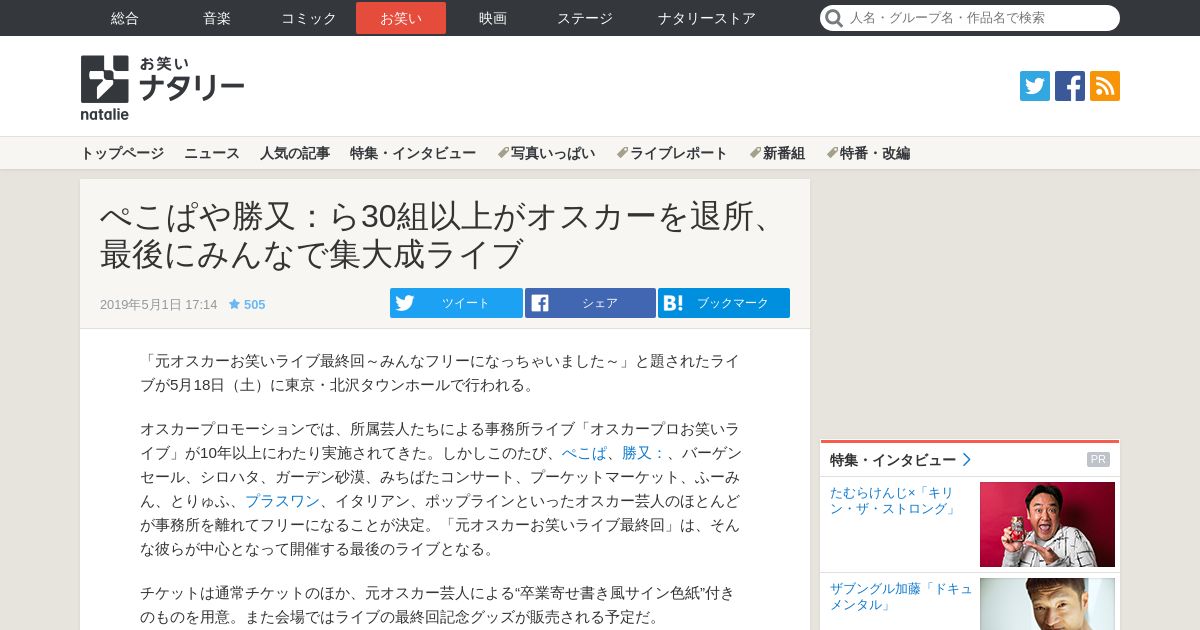The image size is (1200, 630).
Task: Open 特番・改編 menu item
Action: (868, 153)
